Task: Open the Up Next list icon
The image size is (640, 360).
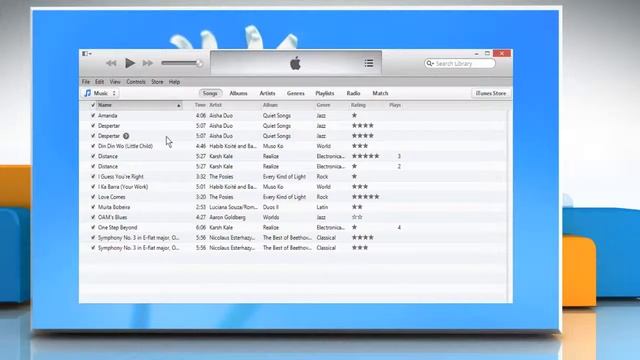Action: point(369,63)
